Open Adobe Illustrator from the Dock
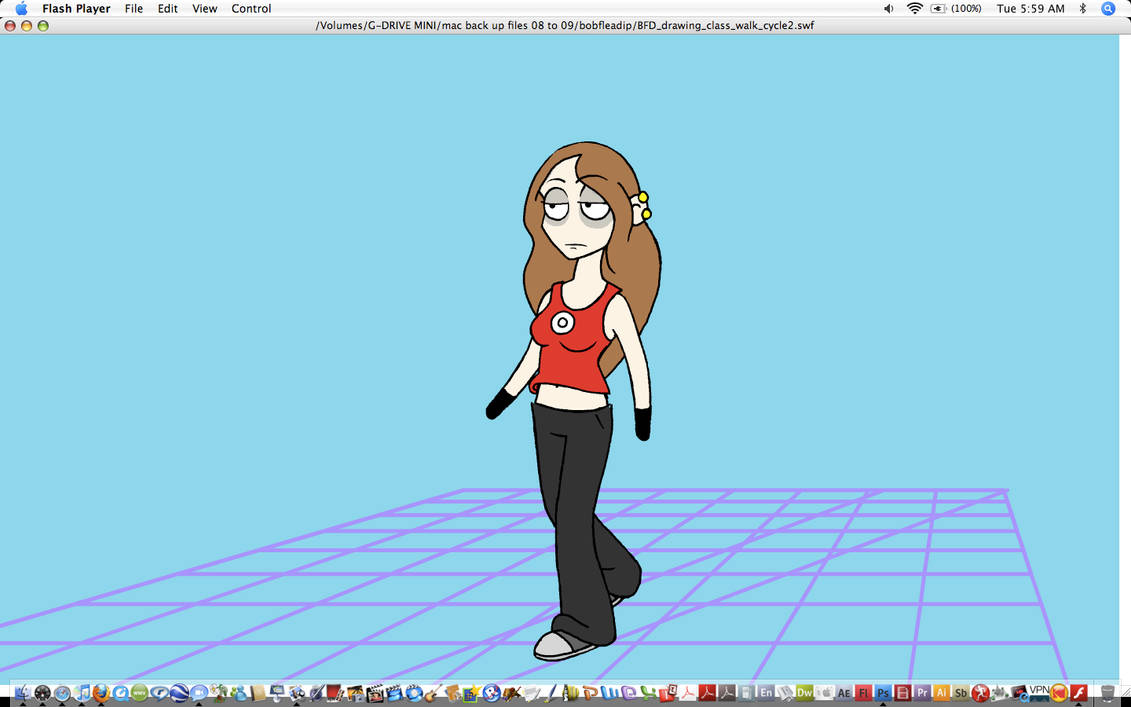The image size is (1131, 707). click(941, 692)
